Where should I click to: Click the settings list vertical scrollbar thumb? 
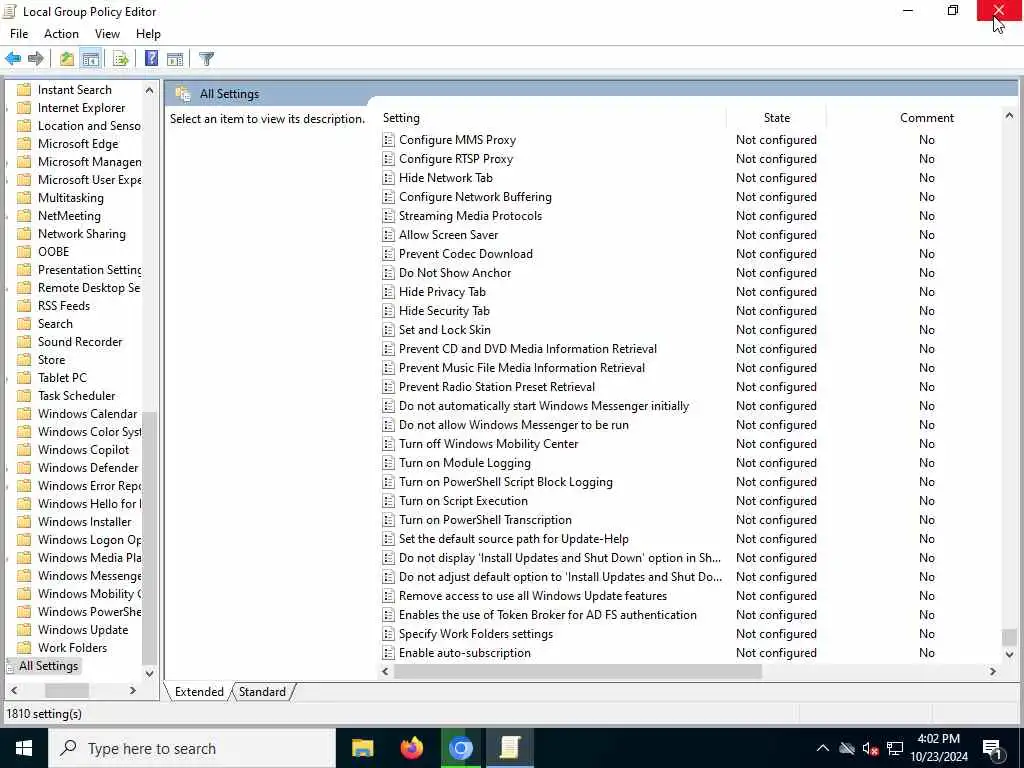coord(1009,637)
